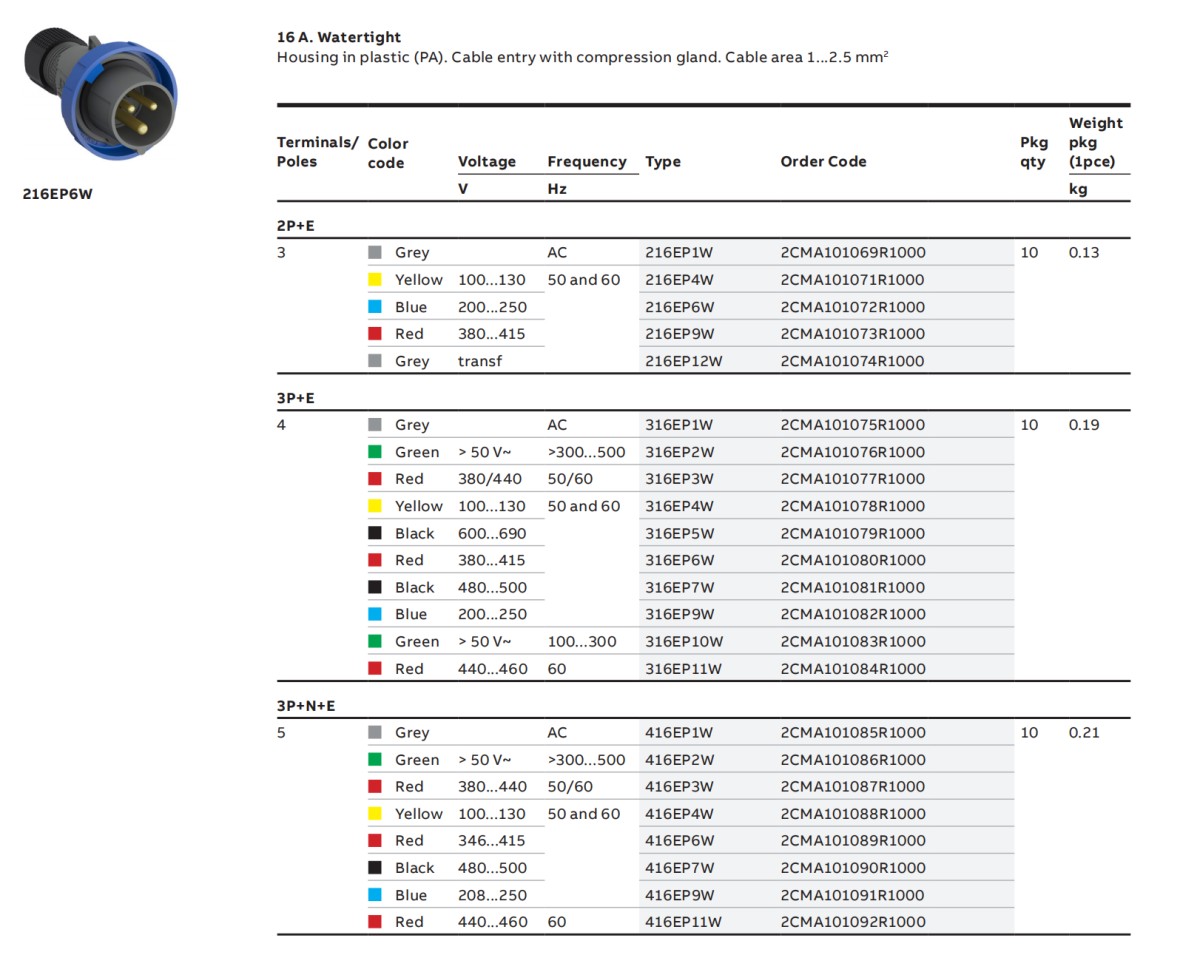This screenshot has width=1200, height=958.
Task: Click the weight value 0.13
Action: coord(1084,253)
